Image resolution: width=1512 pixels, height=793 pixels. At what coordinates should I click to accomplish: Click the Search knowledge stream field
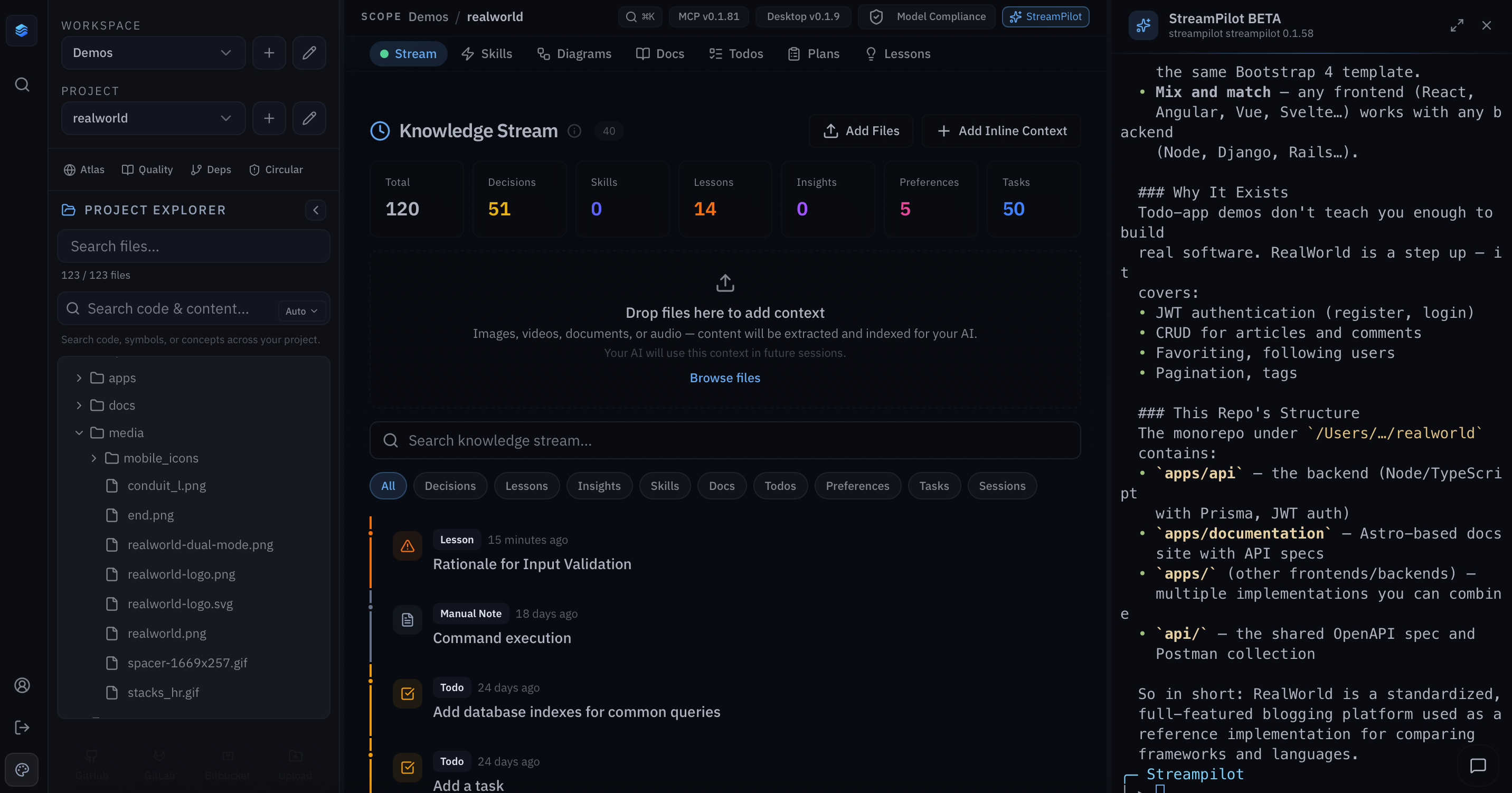pyautogui.click(x=724, y=440)
